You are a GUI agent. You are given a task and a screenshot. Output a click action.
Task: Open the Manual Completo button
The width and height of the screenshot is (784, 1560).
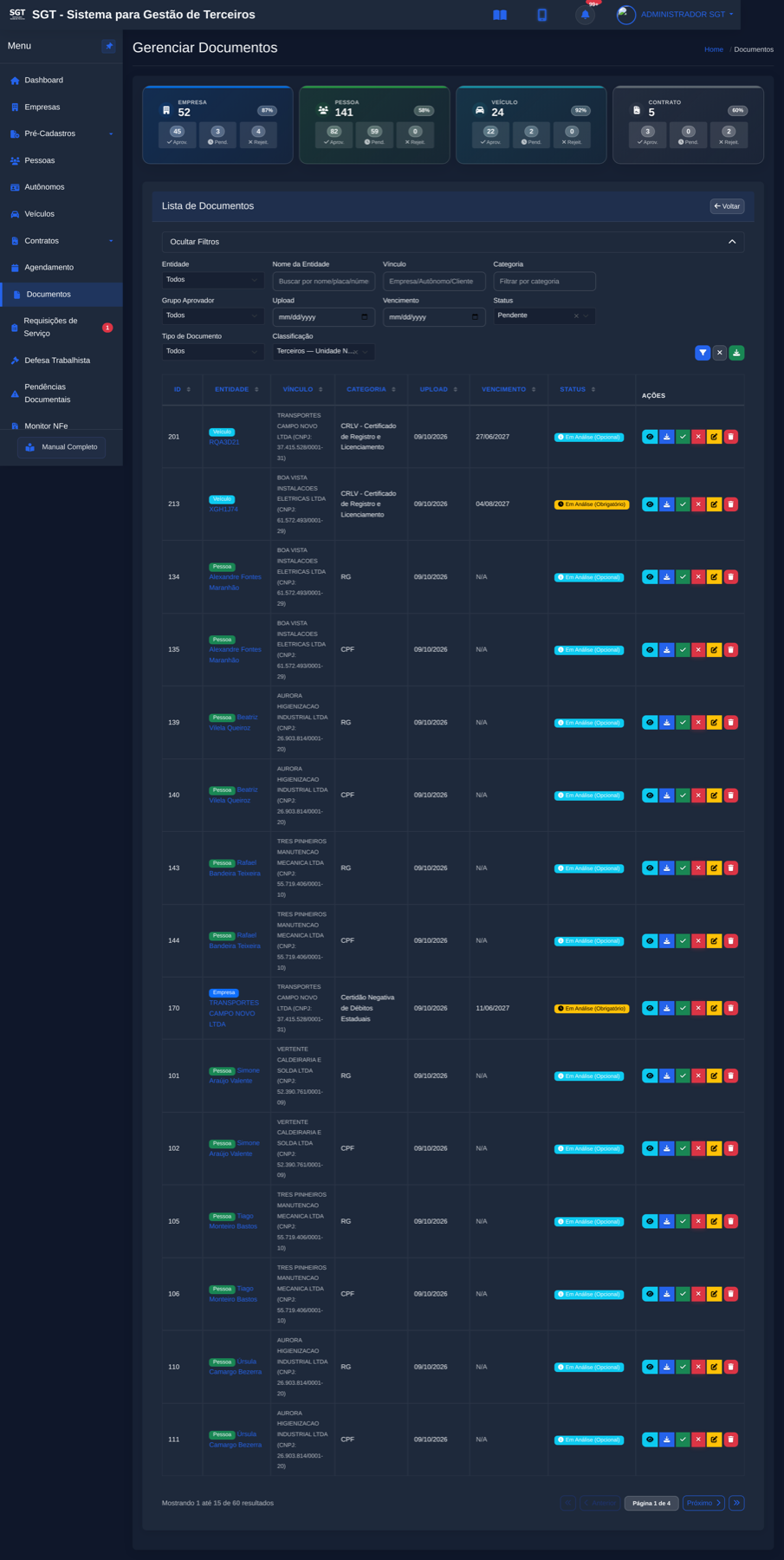[62, 447]
